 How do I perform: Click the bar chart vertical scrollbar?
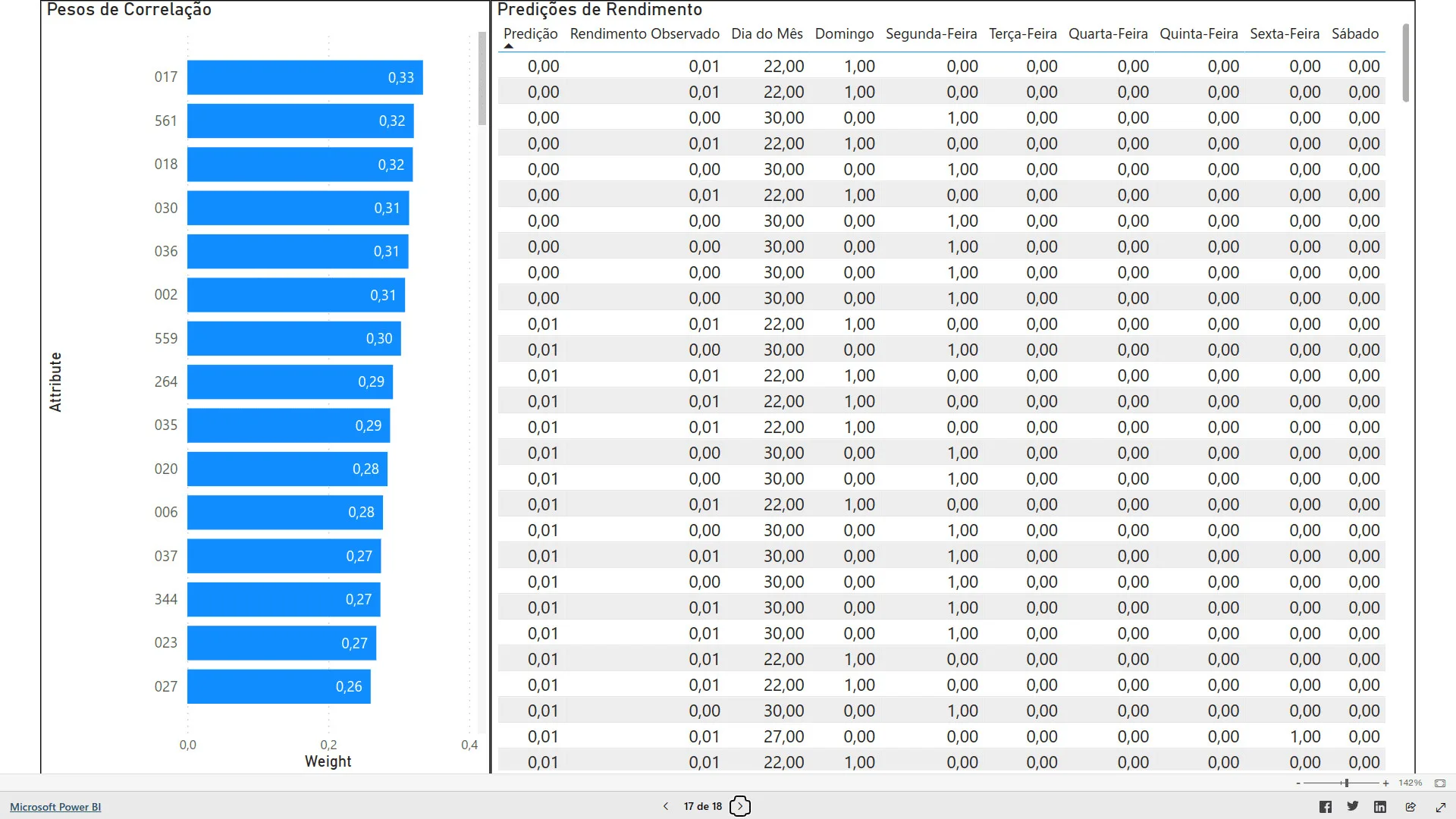pos(482,79)
